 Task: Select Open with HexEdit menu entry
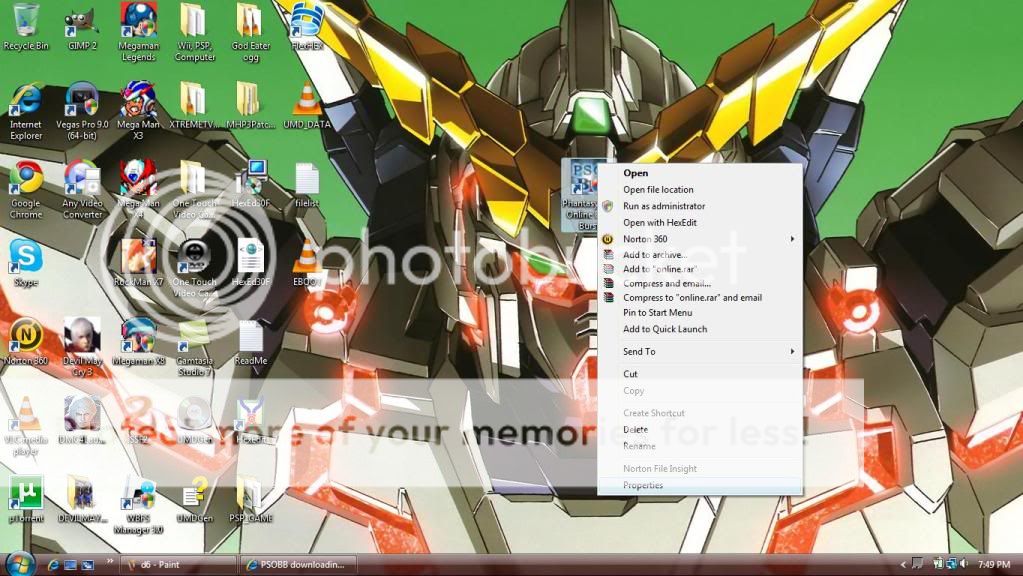point(659,223)
